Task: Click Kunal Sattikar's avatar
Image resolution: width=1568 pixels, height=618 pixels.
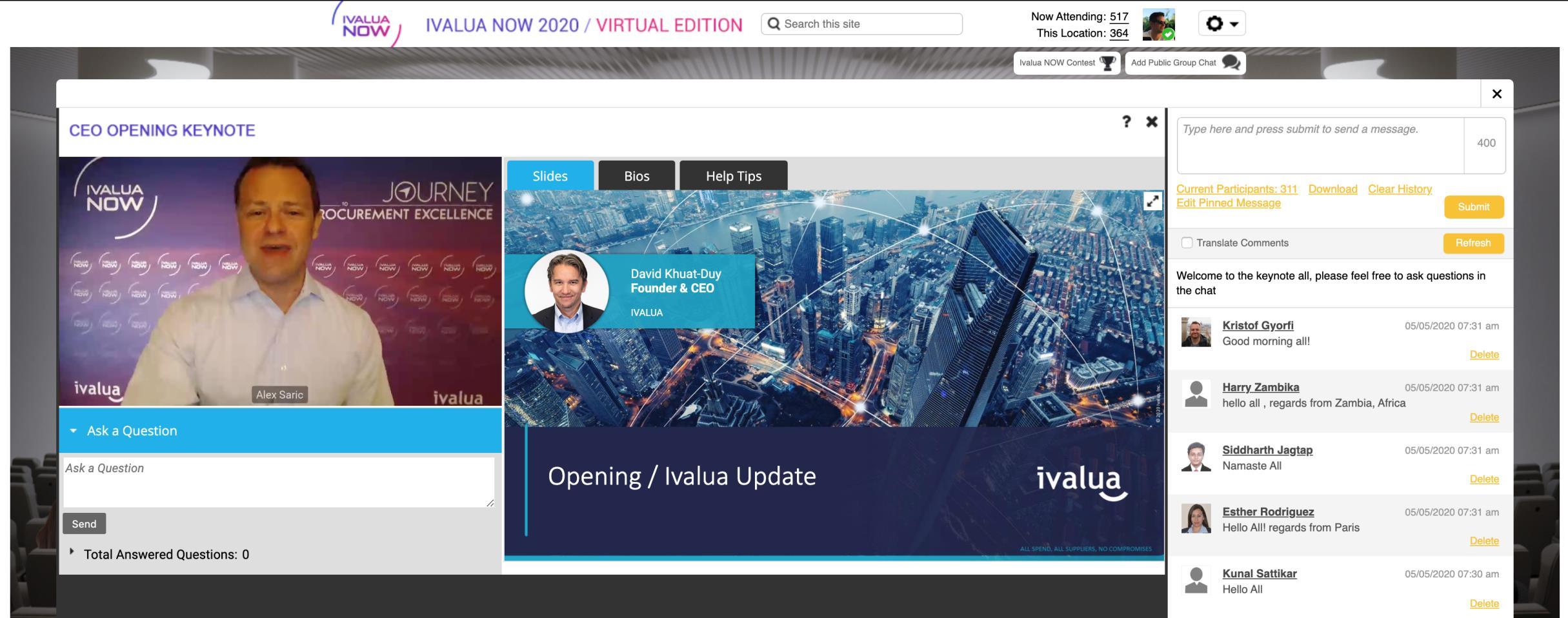Action: [1196, 581]
